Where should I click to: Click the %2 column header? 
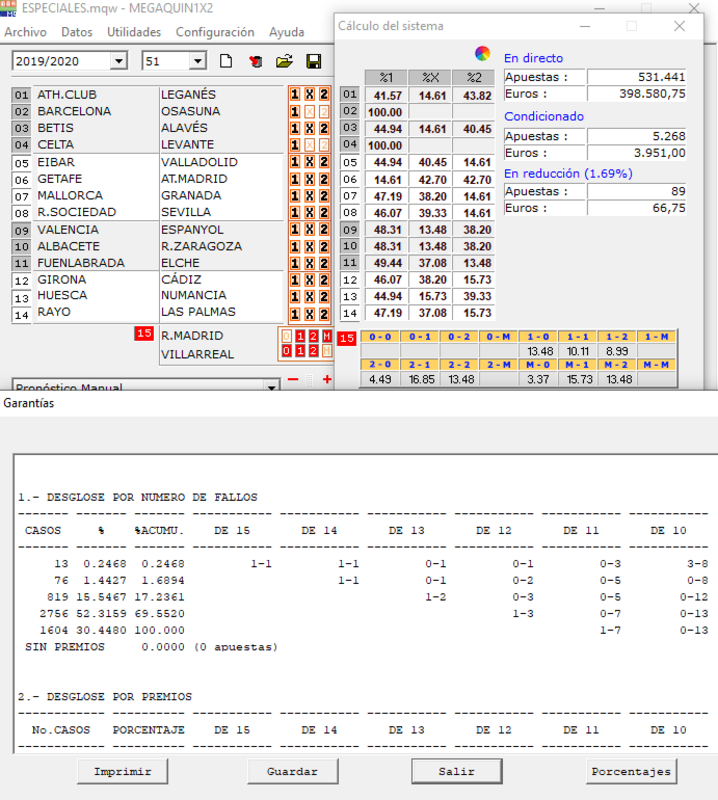[474, 78]
